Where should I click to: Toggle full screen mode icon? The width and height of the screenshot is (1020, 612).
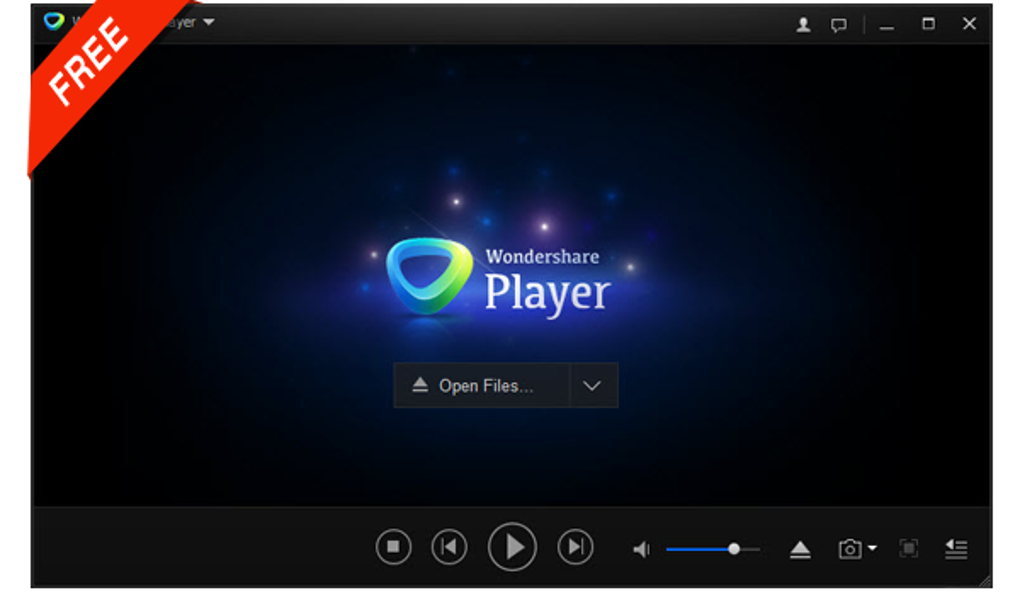pyautogui.click(x=909, y=548)
